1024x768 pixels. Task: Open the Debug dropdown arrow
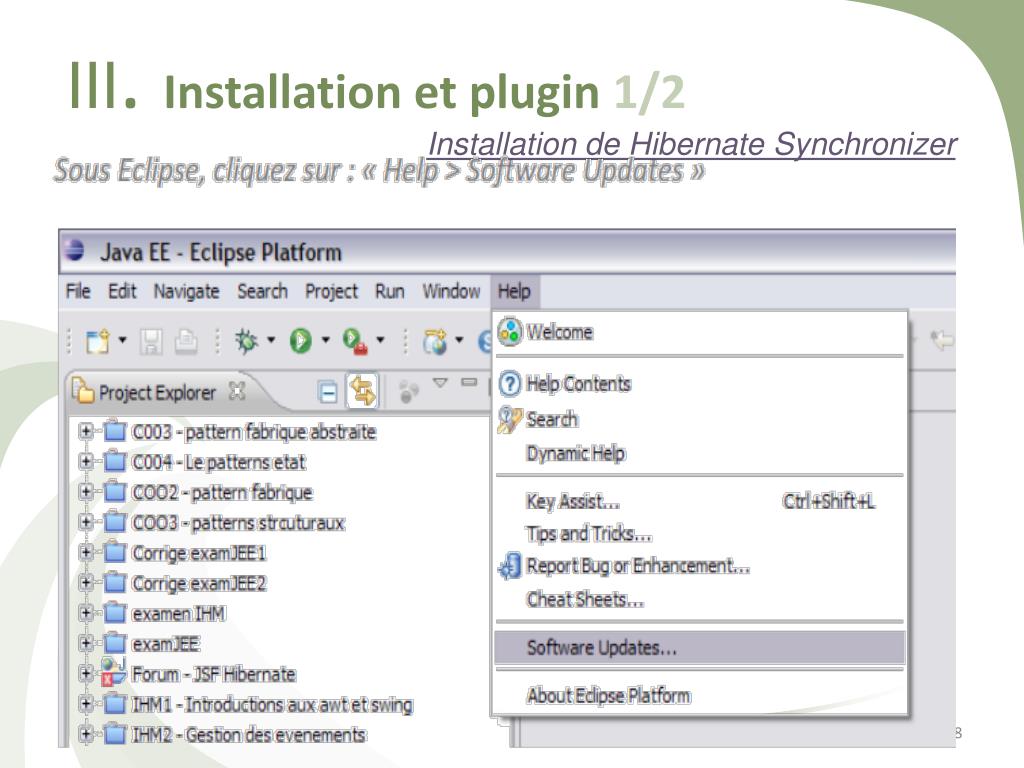(x=271, y=340)
